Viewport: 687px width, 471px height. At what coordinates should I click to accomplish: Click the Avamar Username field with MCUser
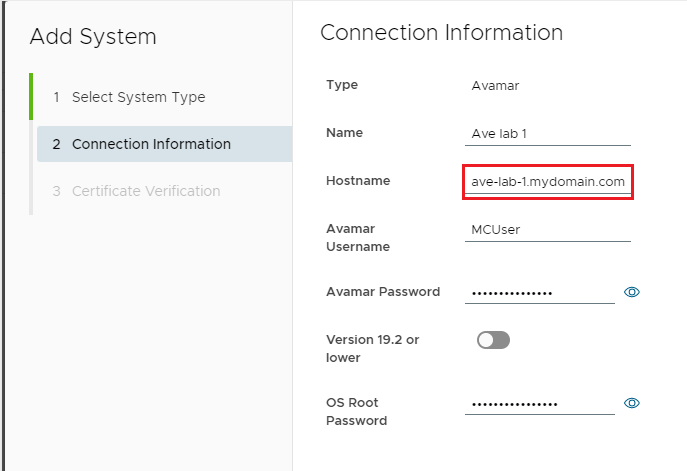[x=548, y=229]
